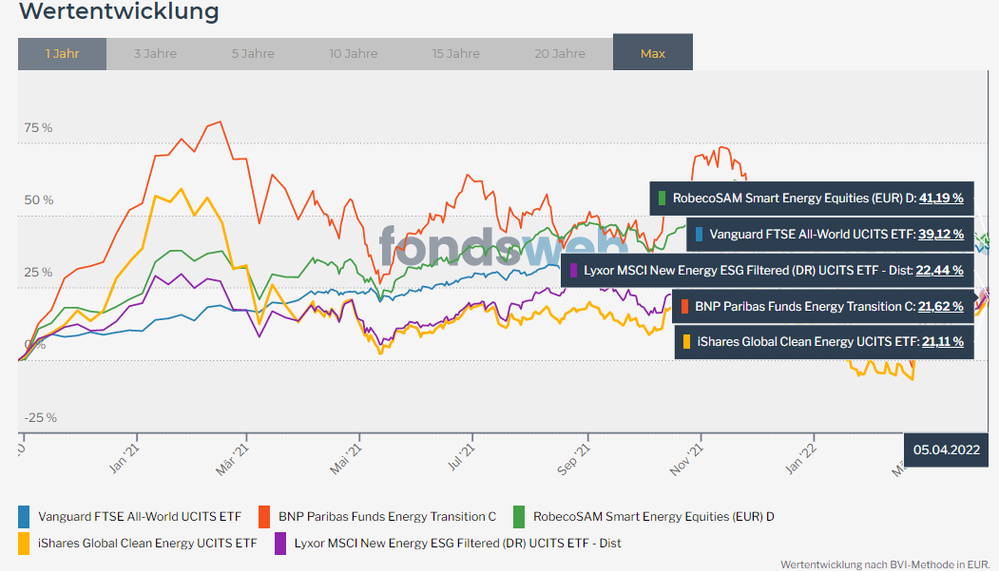The image size is (999, 571).
Task: Choose the 15 Jahre period tab
Action: tap(456, 54)
